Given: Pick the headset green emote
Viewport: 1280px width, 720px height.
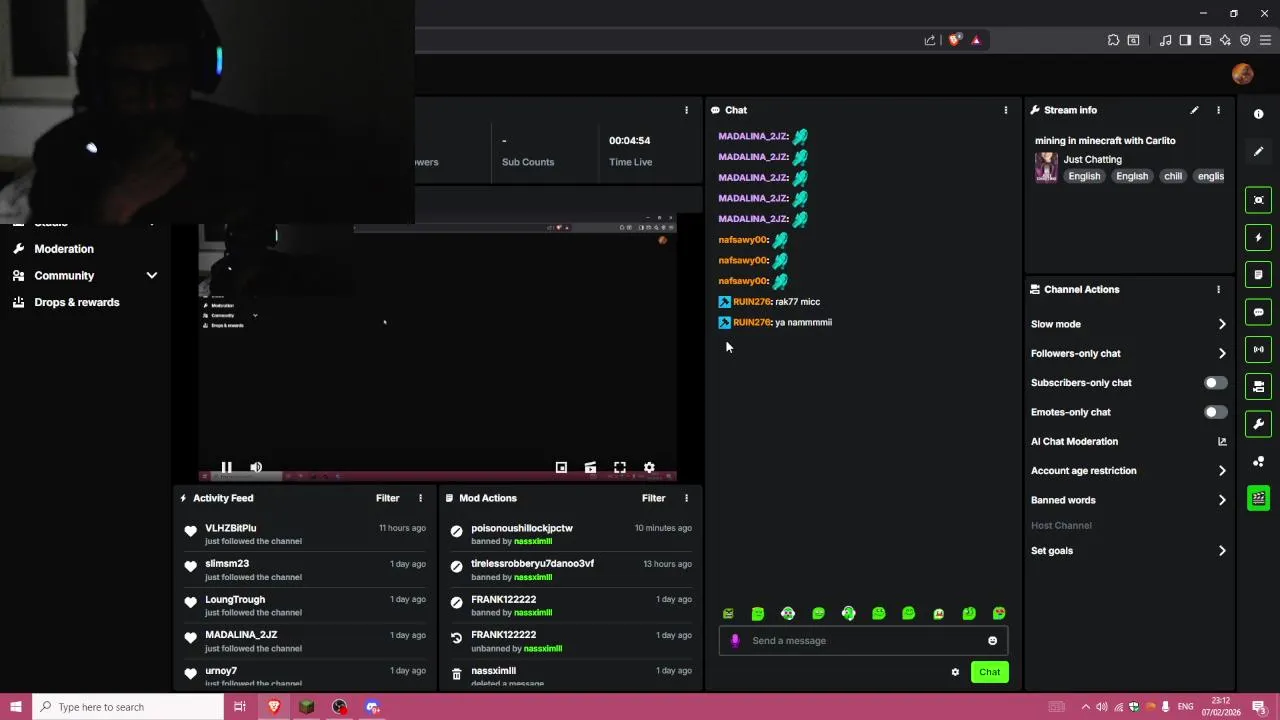Looking at the screenshot, I should pyautogui.click(x=848, y=614).
